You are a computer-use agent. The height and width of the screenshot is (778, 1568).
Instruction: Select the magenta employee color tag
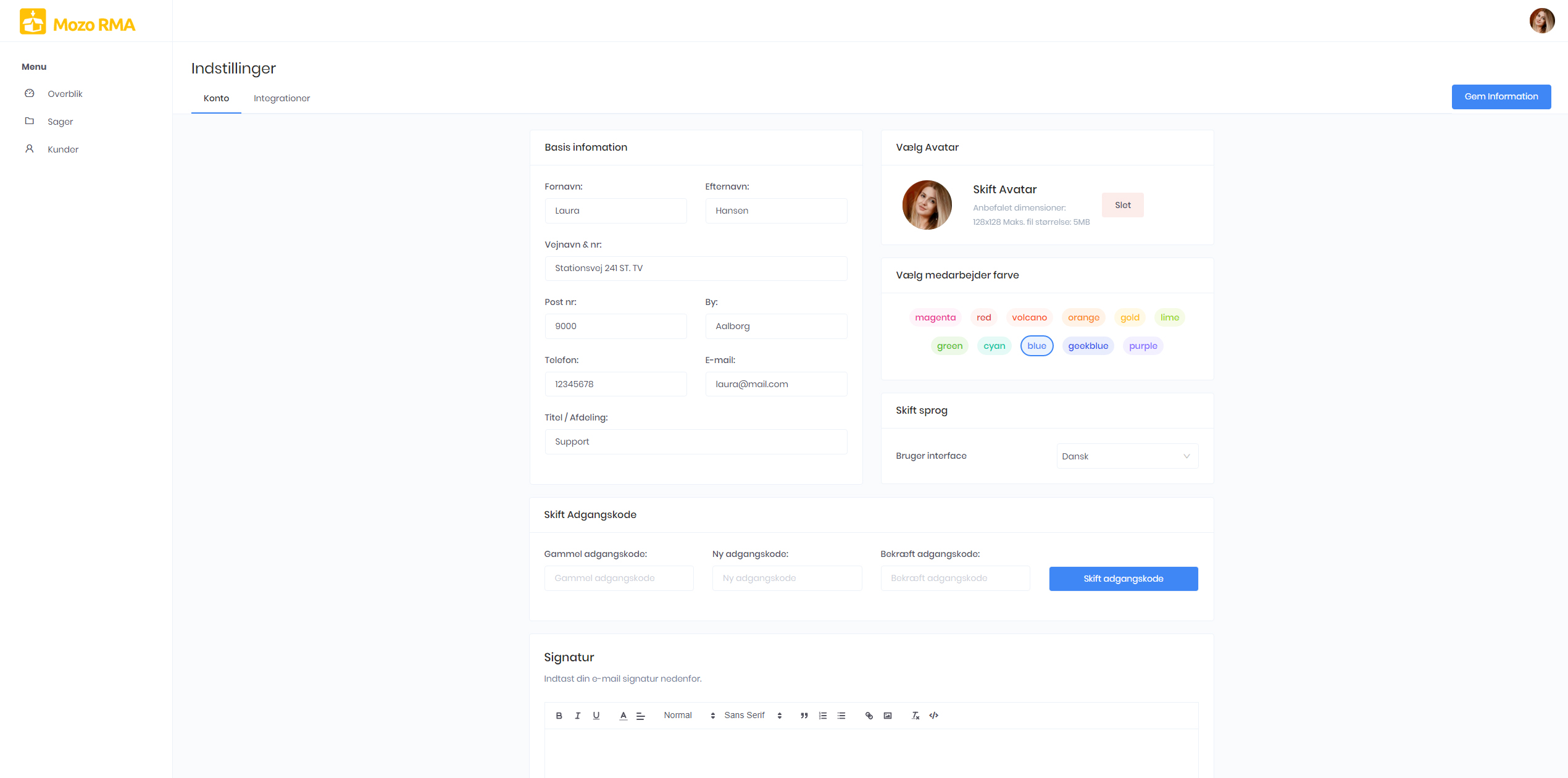[935, 317]
